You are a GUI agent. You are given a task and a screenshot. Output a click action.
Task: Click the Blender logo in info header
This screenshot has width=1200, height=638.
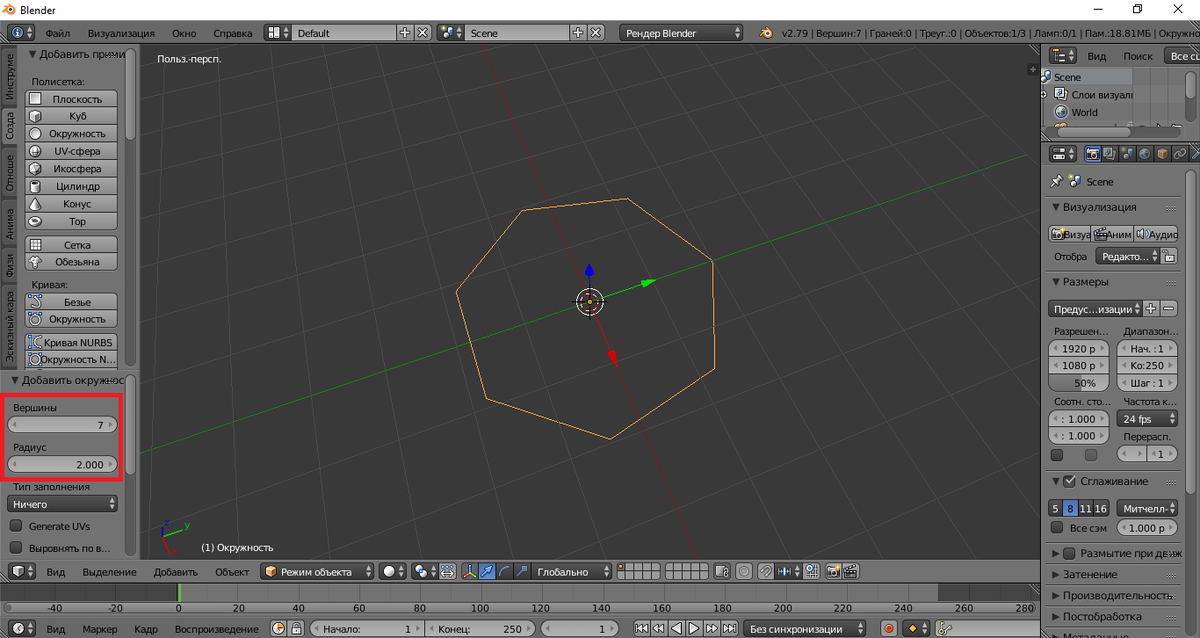coord(765,33)
